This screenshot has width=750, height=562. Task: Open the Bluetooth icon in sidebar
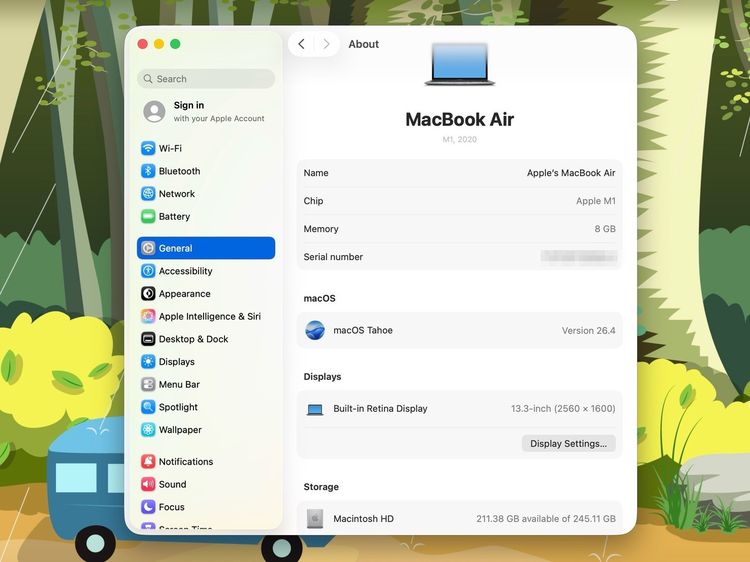click(148, 171)
